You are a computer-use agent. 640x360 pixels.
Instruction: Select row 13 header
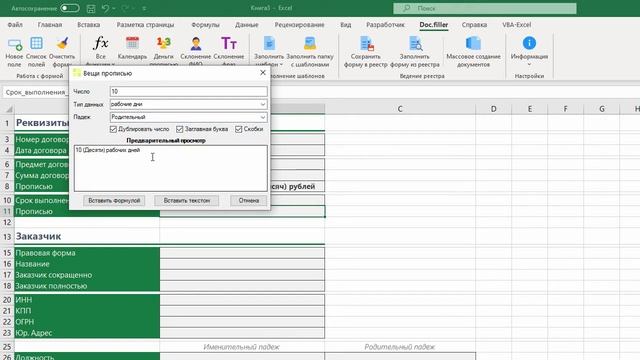coord(7,237)
